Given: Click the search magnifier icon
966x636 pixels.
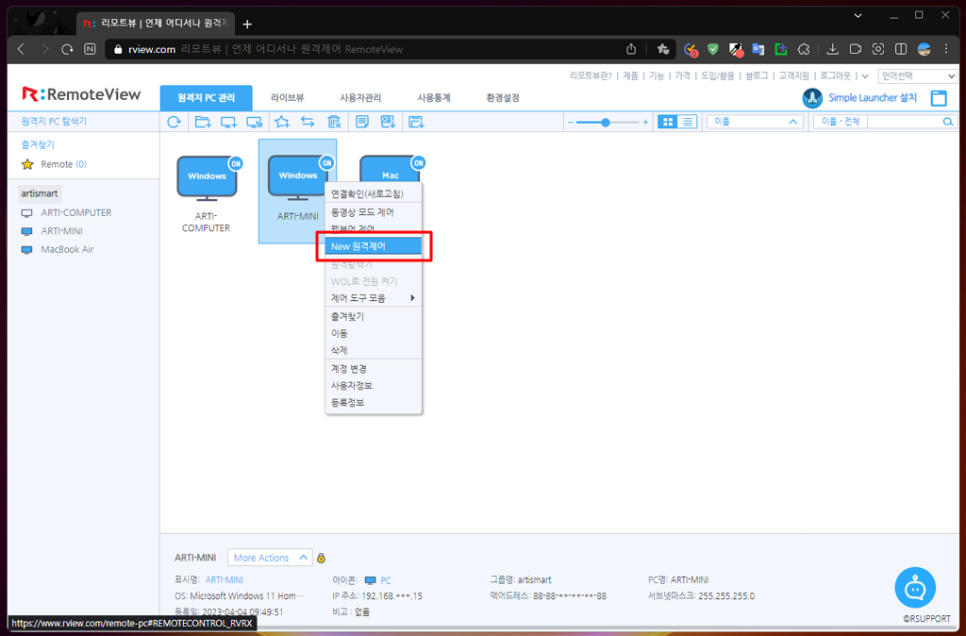Looking at the screenshot, I should [948, 122].
